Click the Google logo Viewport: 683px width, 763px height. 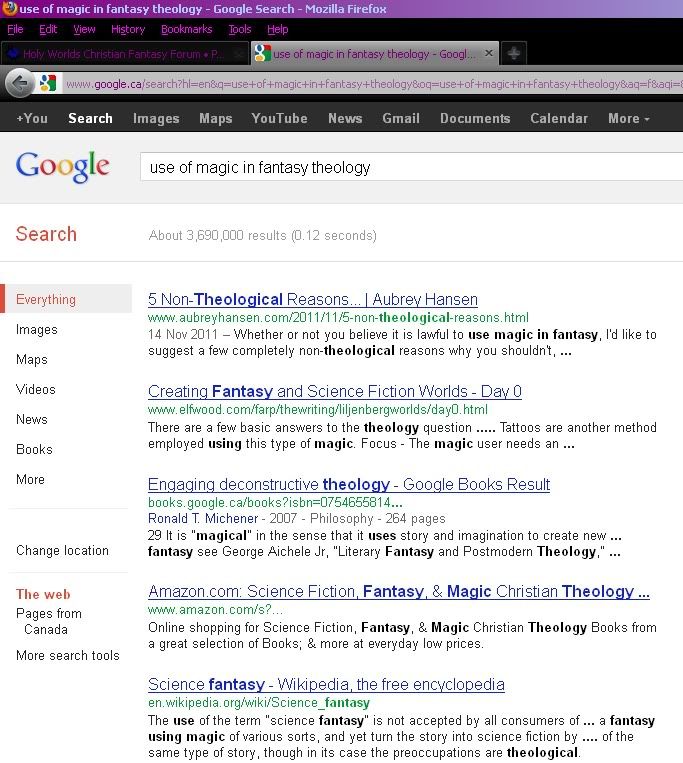coord(62,166)
